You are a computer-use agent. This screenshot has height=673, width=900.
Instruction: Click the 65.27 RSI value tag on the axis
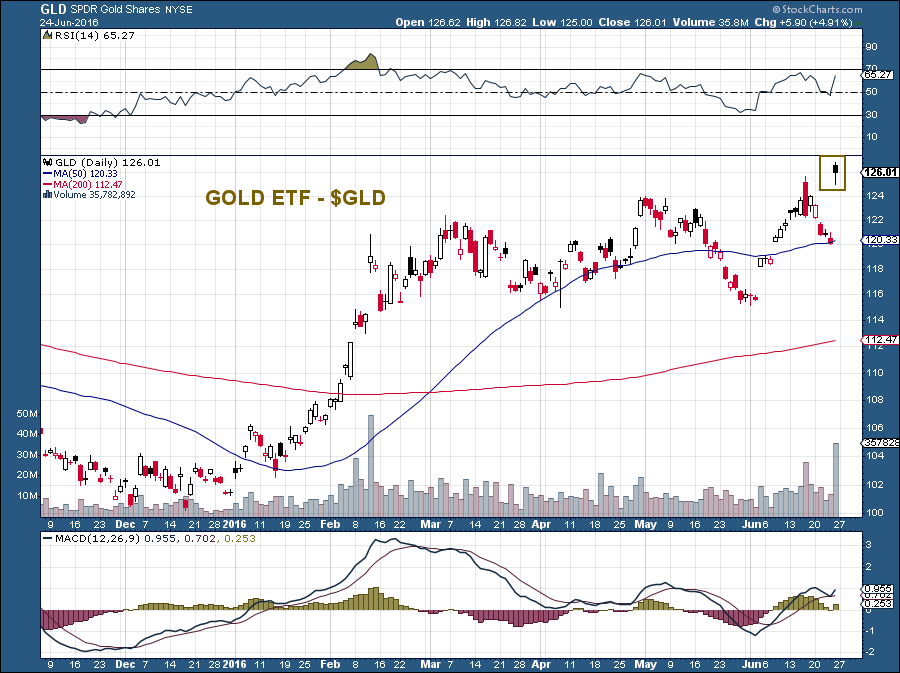pos(879,75)
